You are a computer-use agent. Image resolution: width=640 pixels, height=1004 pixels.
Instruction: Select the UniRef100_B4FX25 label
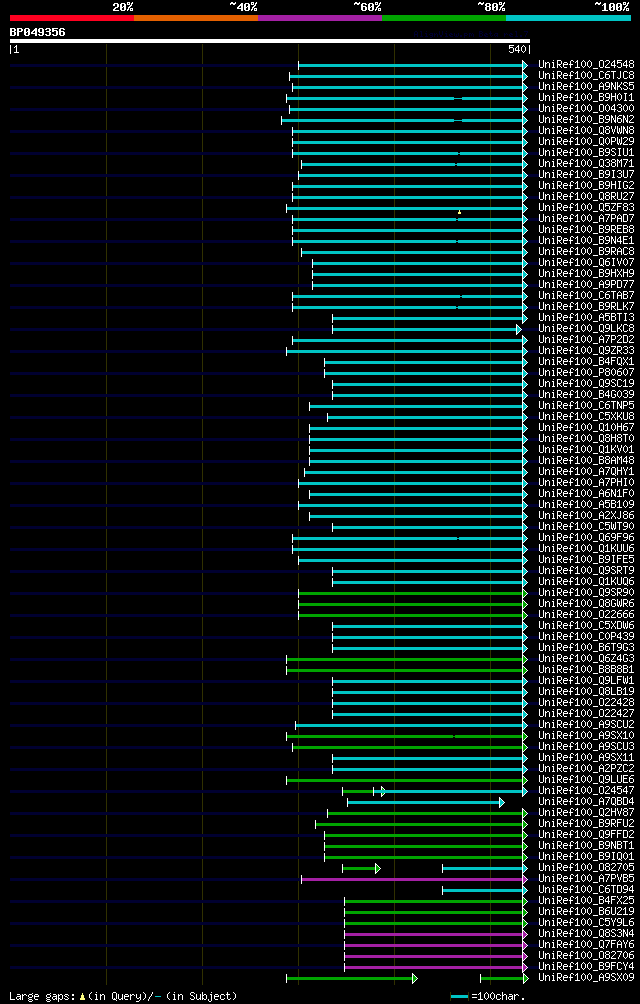(586, 901)
